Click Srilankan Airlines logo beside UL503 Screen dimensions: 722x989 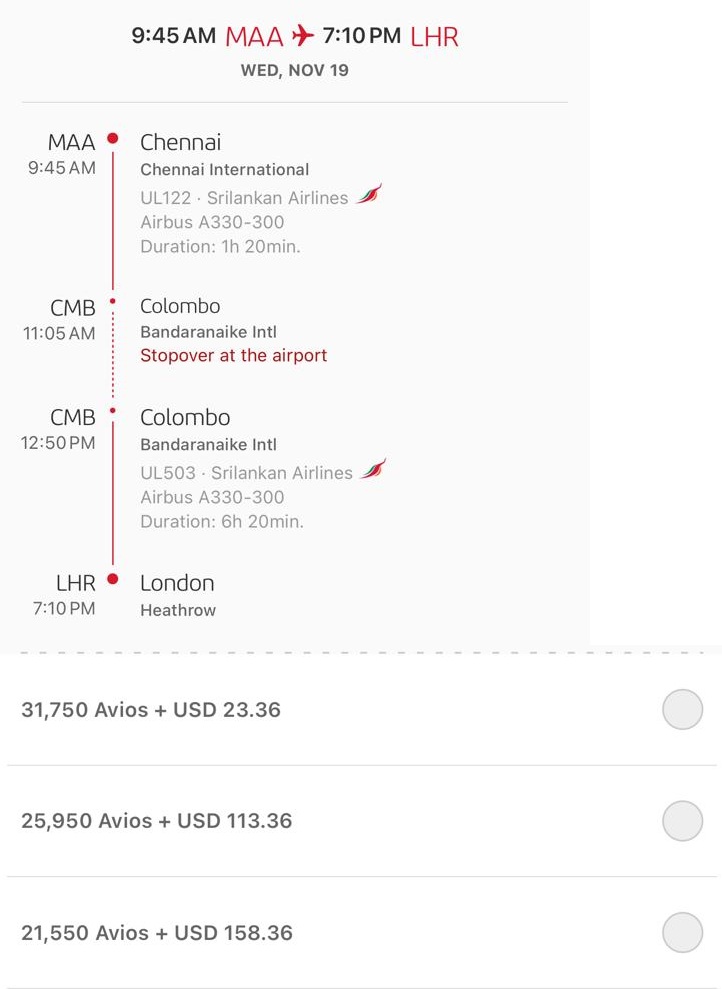373,469
